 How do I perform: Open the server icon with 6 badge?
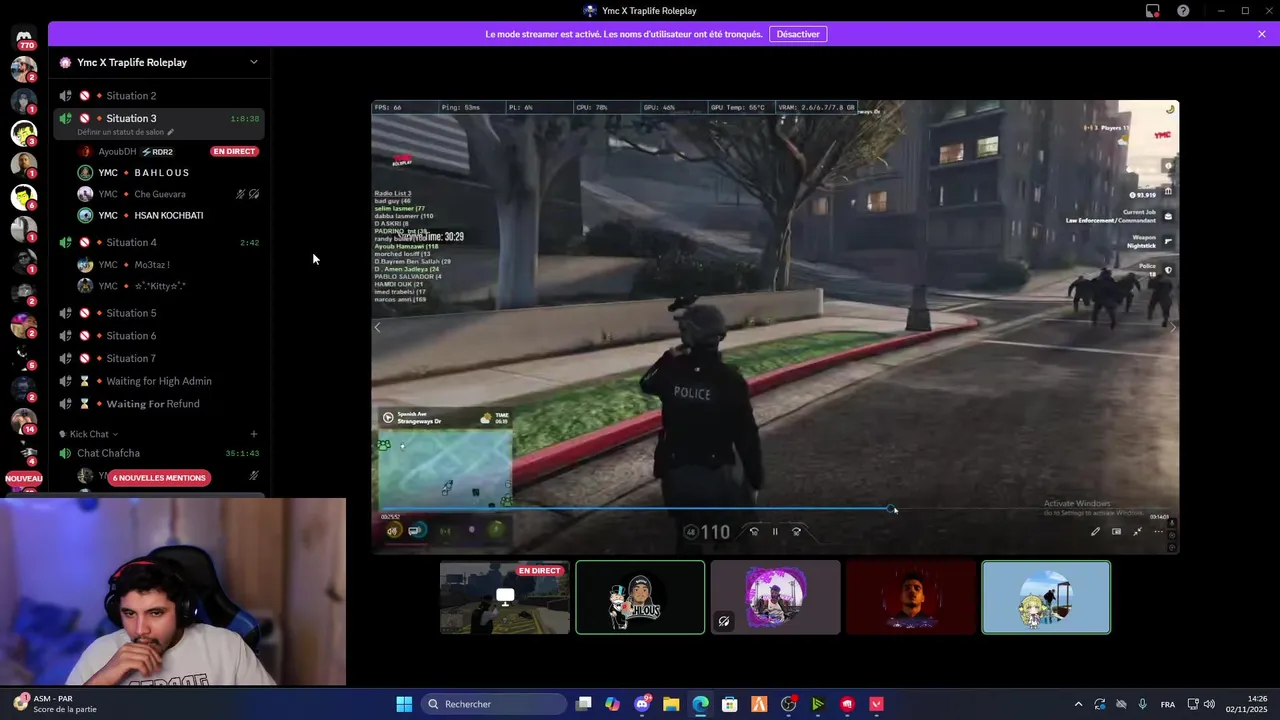pyautogui.click(x=24, y=197)
